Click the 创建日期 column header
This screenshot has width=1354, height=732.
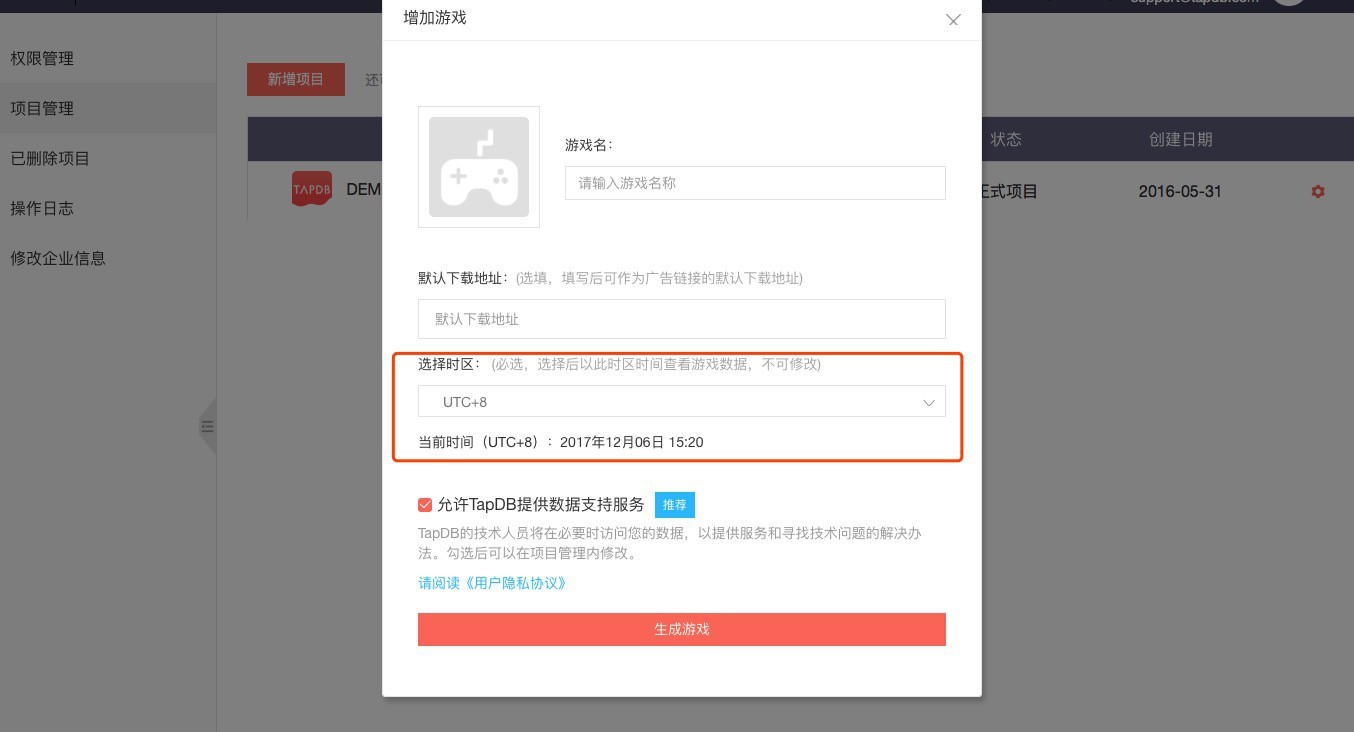pyautogui.click(x=1180, y=139)
